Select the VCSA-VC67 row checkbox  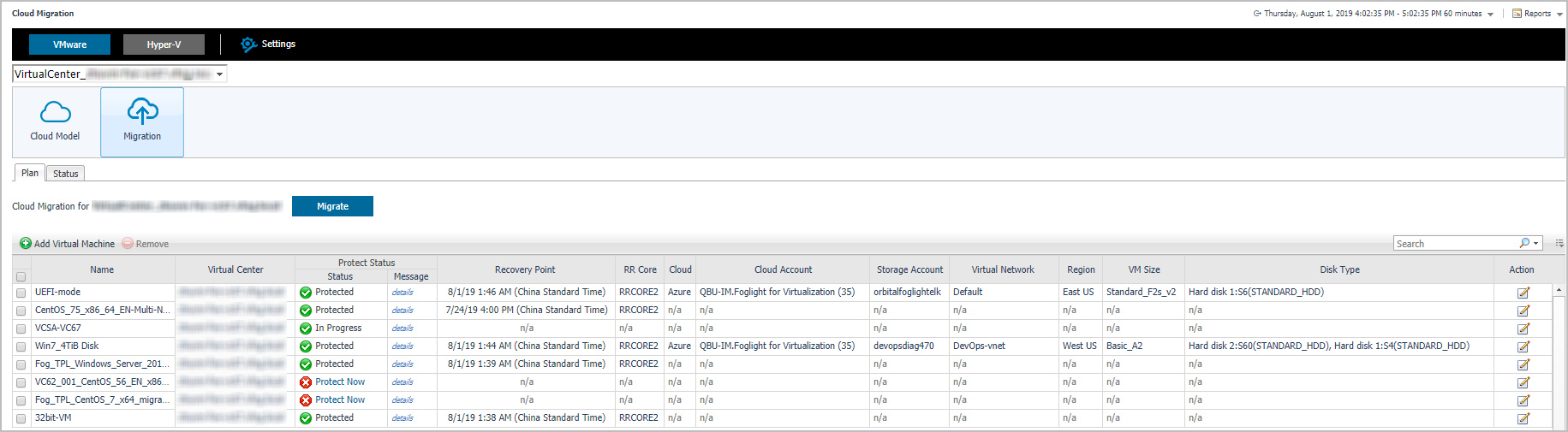point(21,328)
